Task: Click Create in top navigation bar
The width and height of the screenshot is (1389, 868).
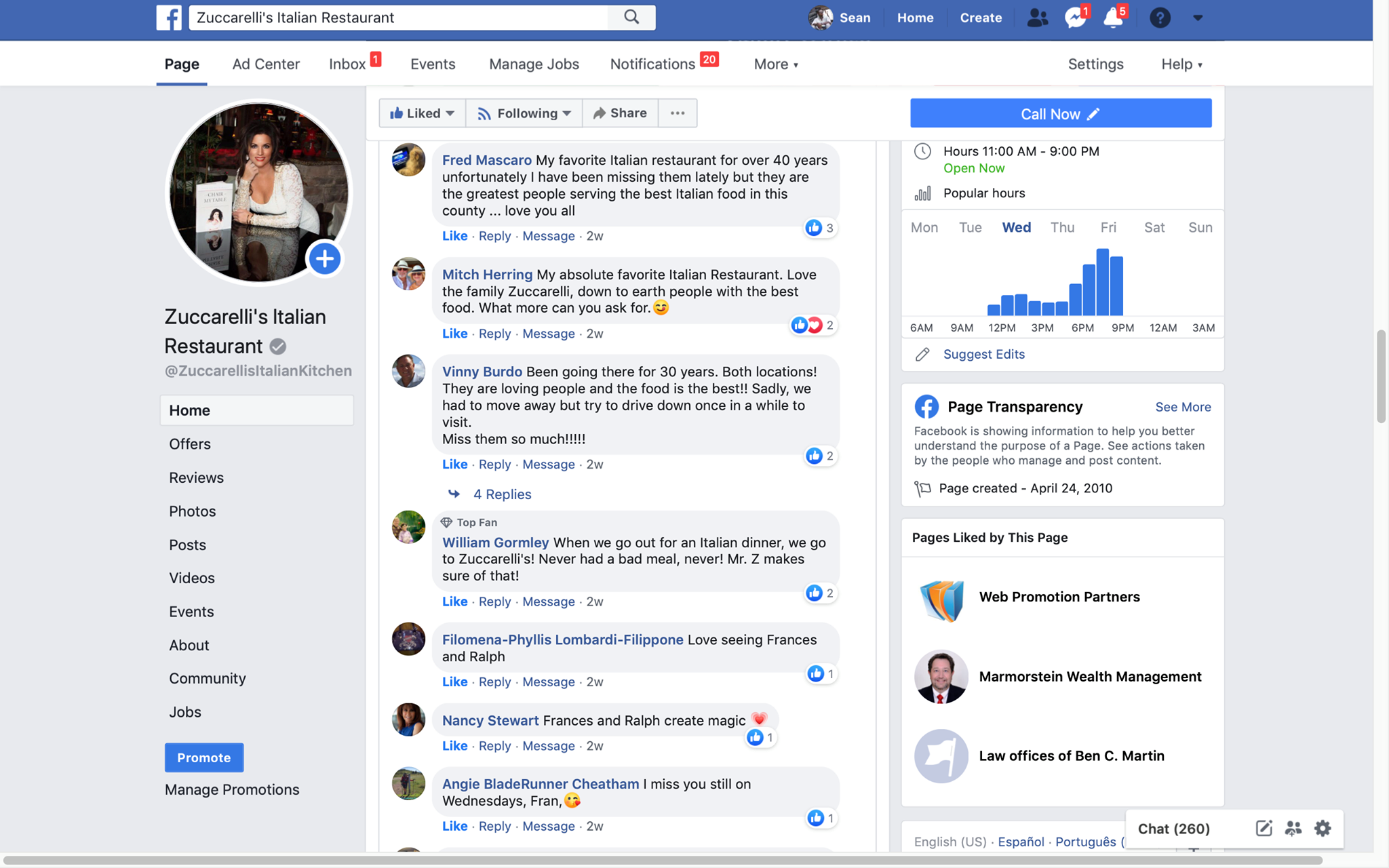Action: point(981,18)
